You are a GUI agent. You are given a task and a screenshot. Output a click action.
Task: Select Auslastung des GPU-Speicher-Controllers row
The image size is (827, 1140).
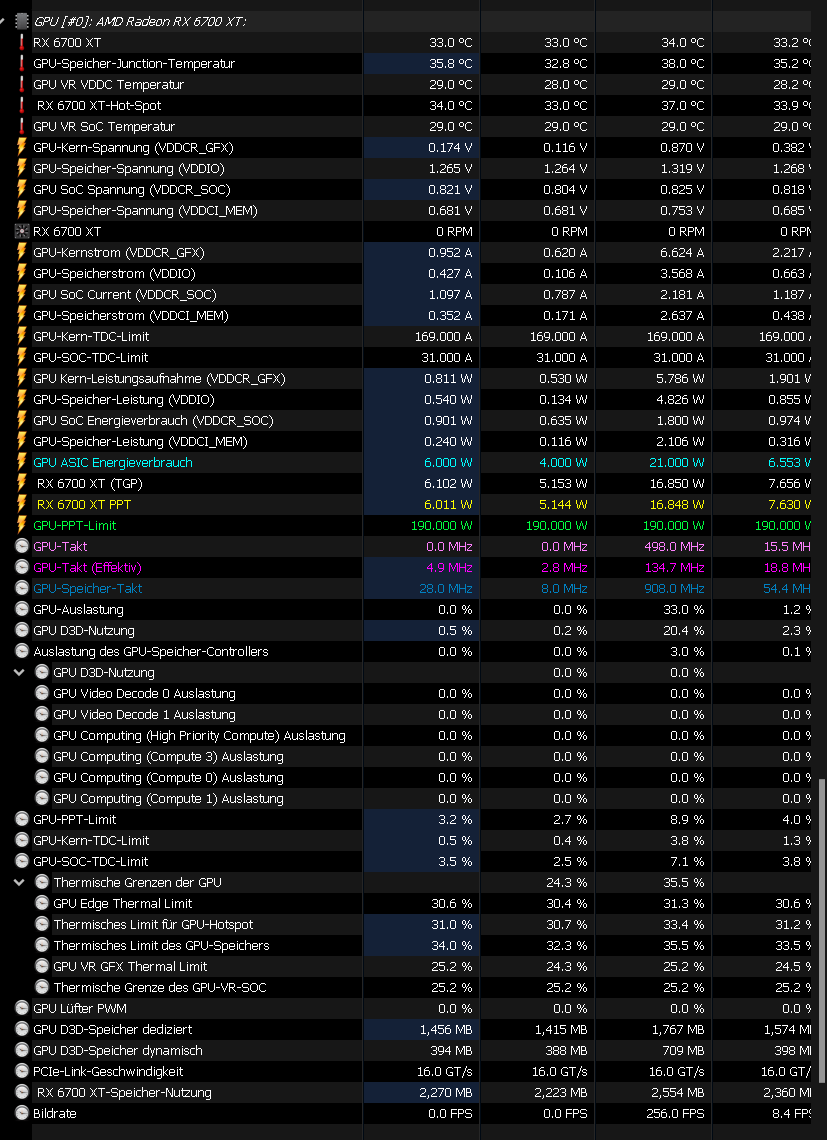(x=151, y=651)
